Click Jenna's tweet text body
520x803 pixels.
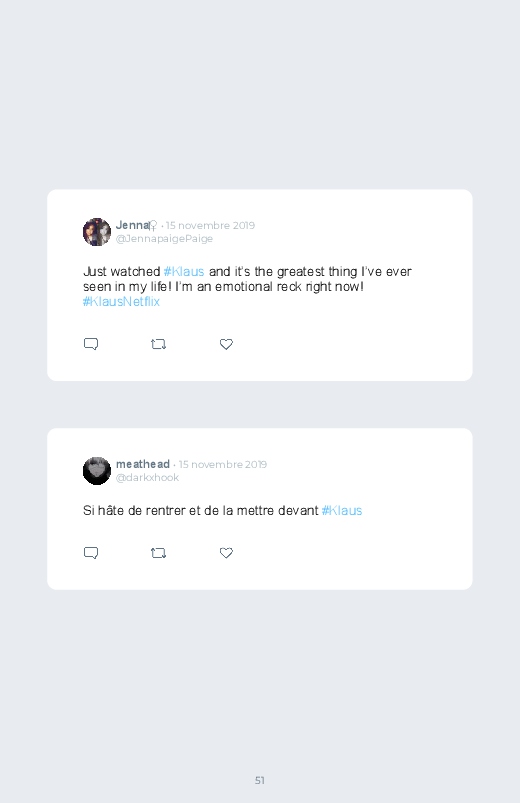247,287
